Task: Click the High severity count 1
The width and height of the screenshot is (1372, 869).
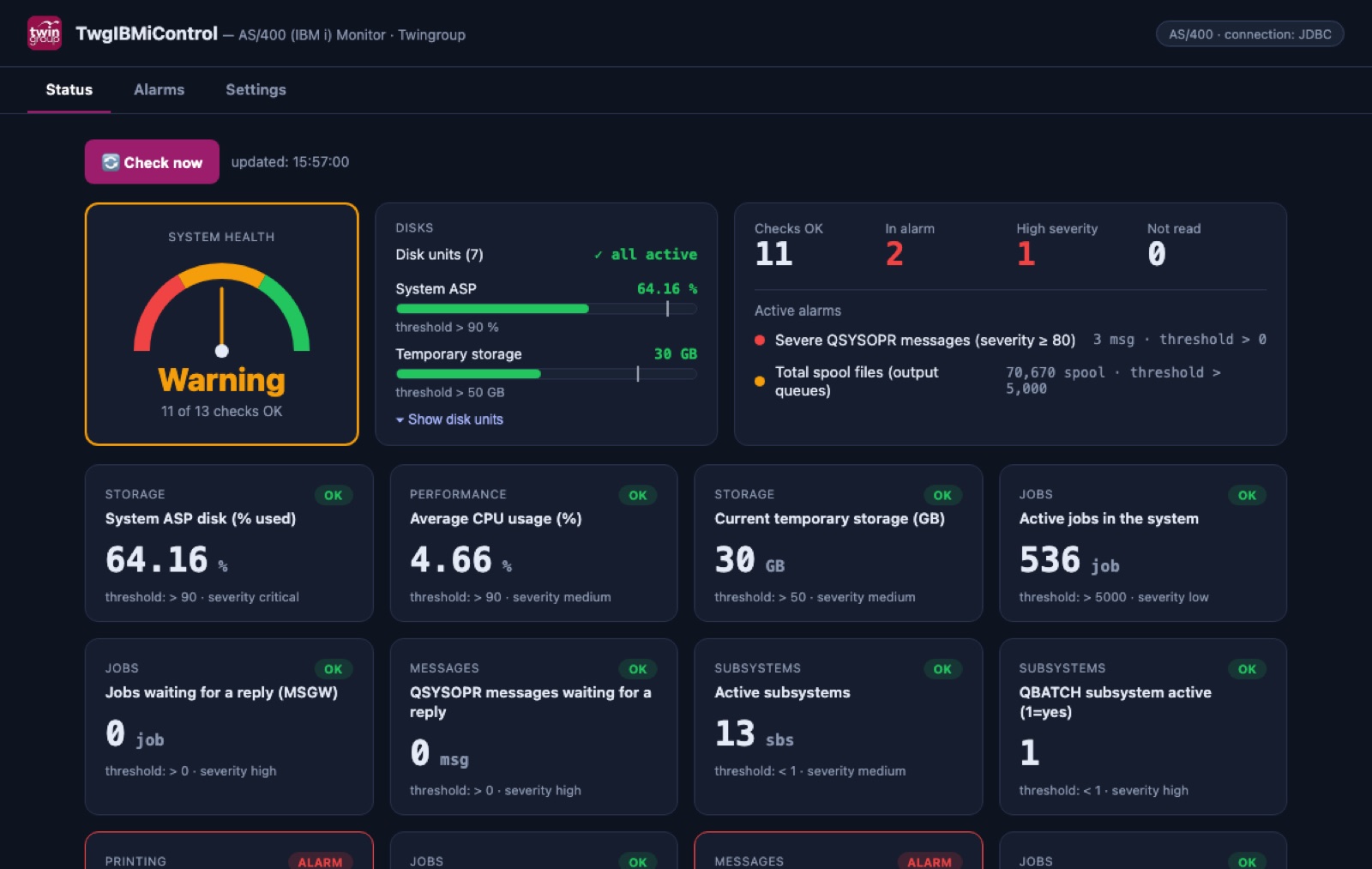Action: pos(1026,254)
